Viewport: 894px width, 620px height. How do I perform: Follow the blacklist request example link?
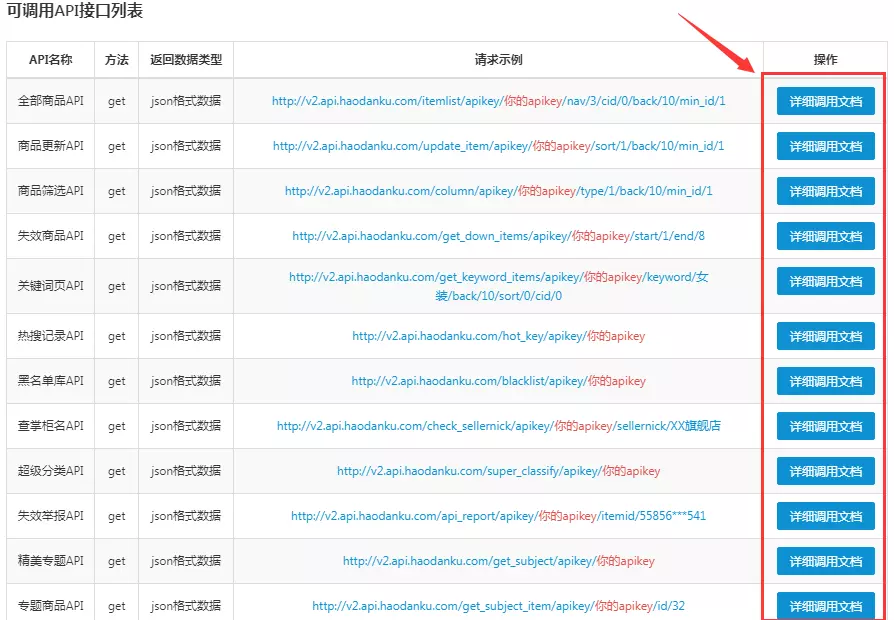pyautogui.click(x=498, y=381)
